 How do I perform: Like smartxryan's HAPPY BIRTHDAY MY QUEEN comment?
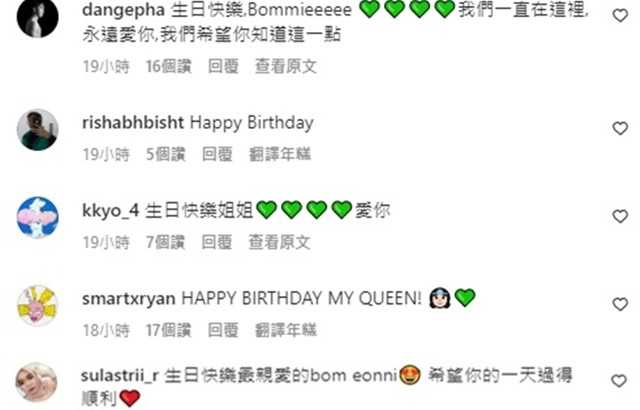pos(620,304)
